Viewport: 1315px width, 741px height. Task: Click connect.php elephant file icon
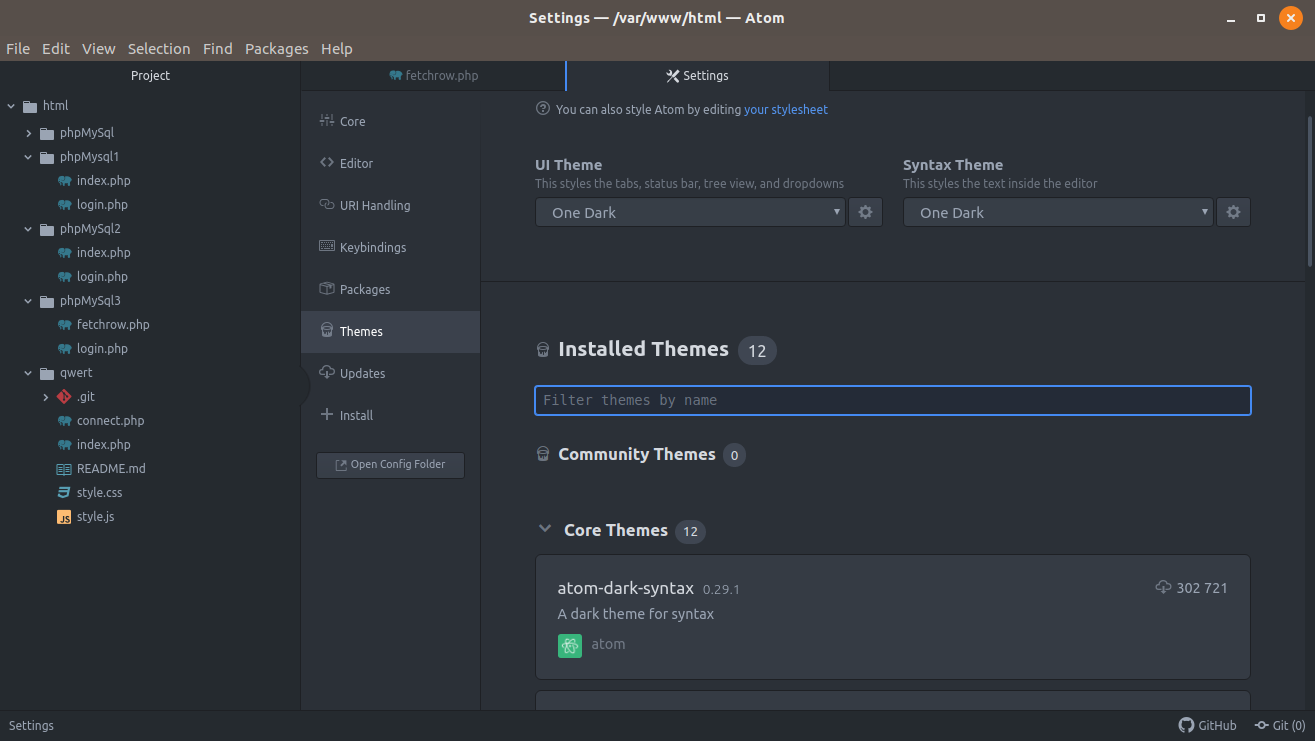pos(64,421)
